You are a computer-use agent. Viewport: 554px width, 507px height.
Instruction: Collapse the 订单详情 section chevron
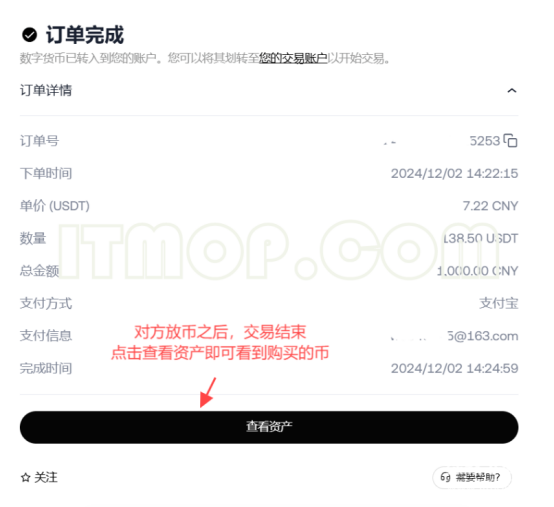coord(512,91)
